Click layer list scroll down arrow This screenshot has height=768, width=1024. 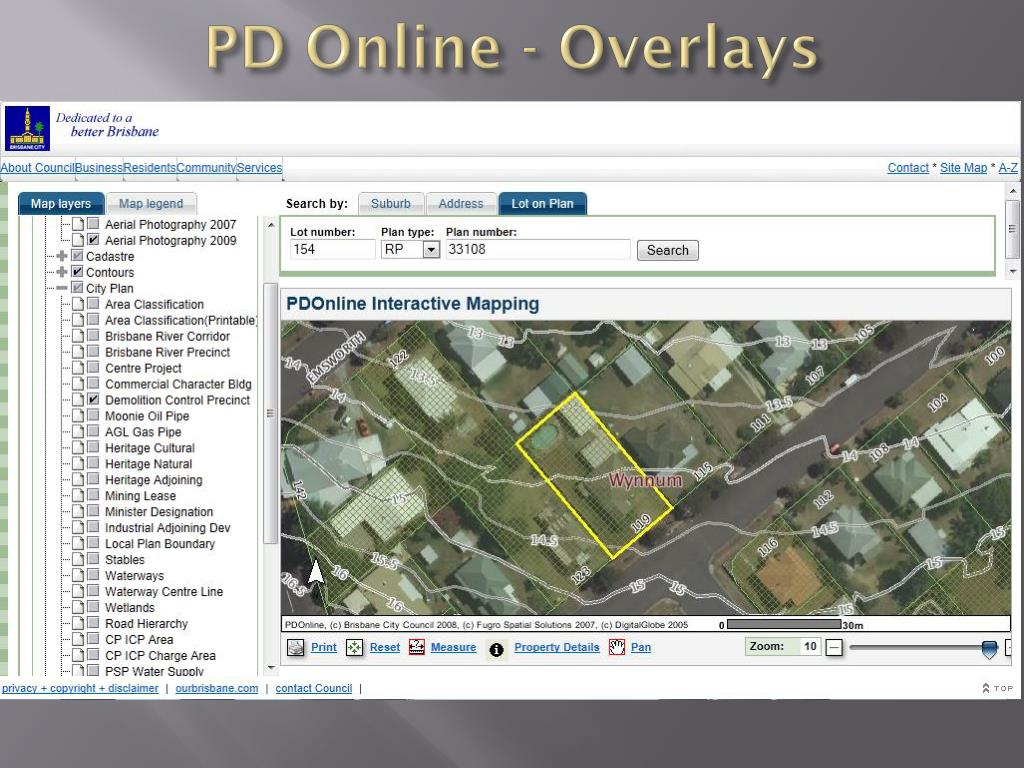pos(271,668)
